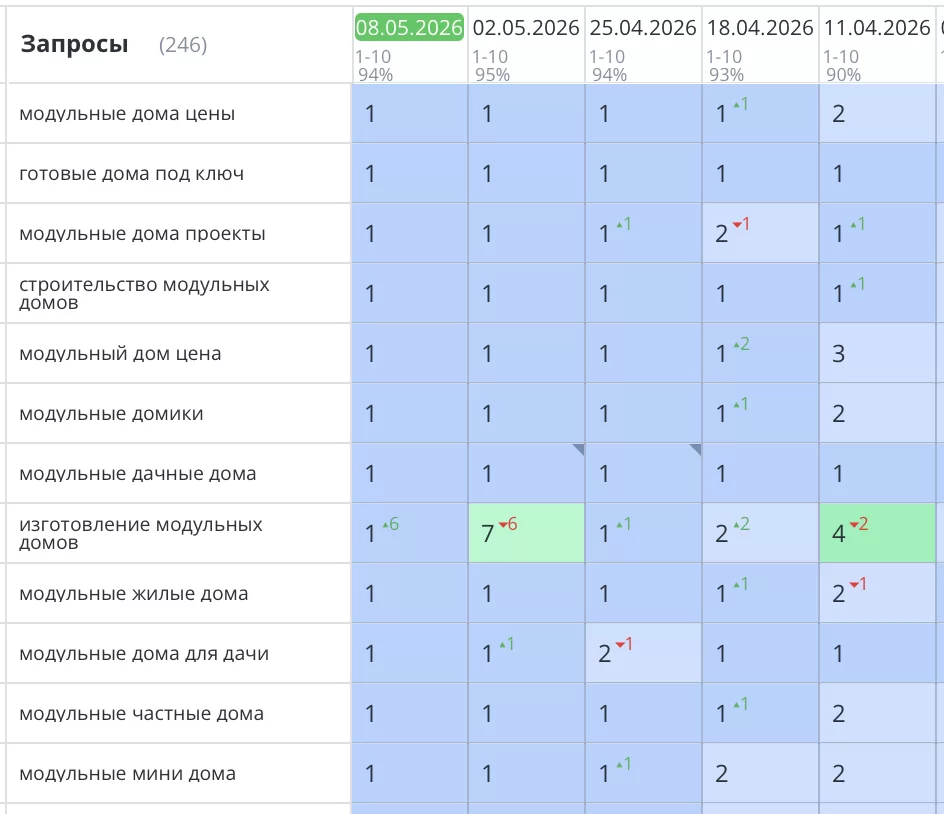Click position 3 cell for модульный дом цена on 11.04.2026
The width and height of the screenshot is (944, 814).
(x=877, y=353)
